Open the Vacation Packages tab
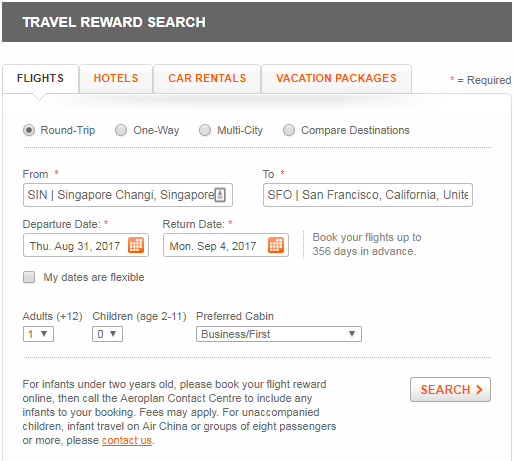Viewport: 516px width, 461px height. click(x=336, y=78)
